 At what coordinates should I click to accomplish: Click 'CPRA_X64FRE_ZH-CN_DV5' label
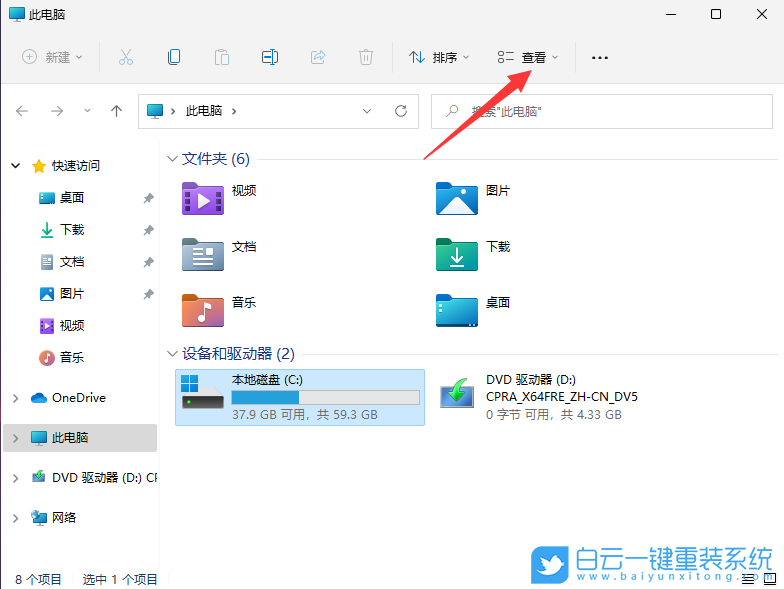tap(562, 397)
